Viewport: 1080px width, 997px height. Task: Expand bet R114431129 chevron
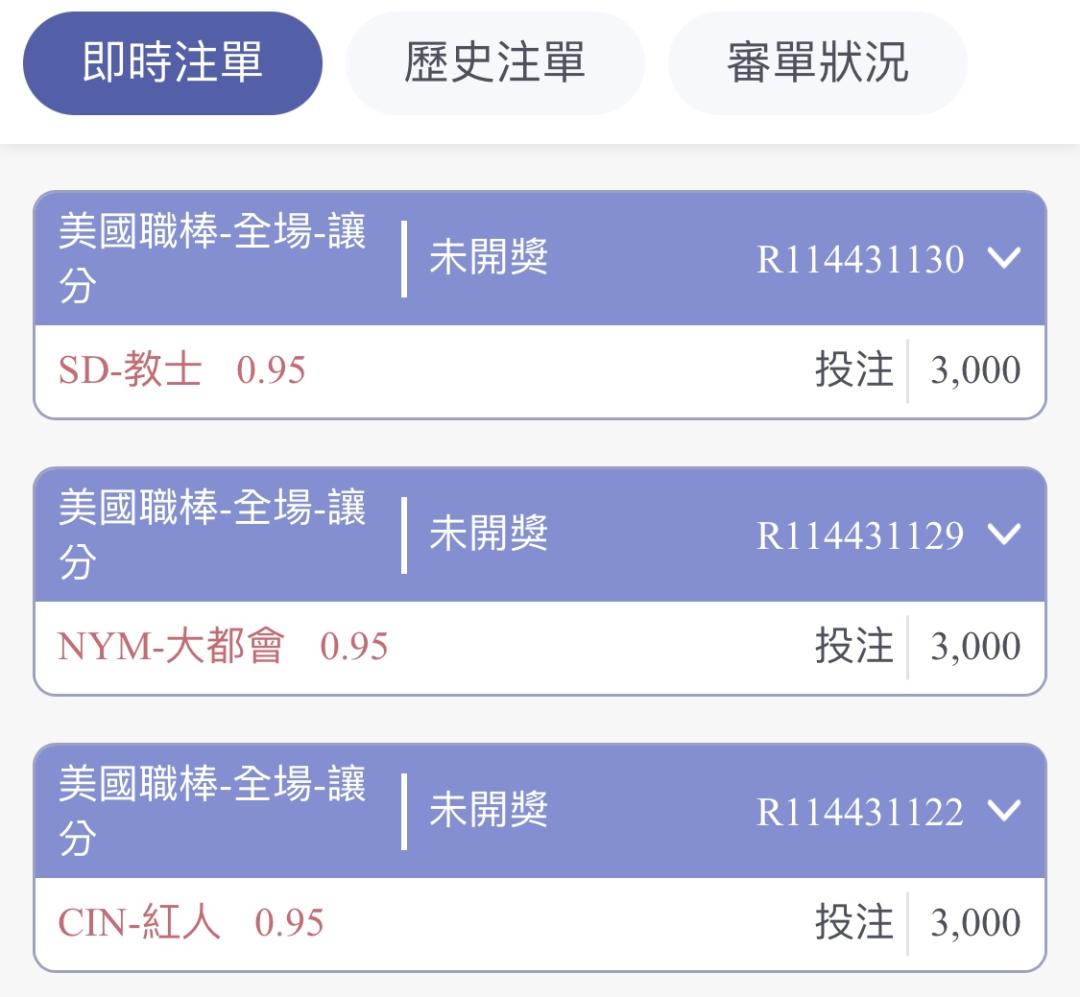(x=1003, y=535)
